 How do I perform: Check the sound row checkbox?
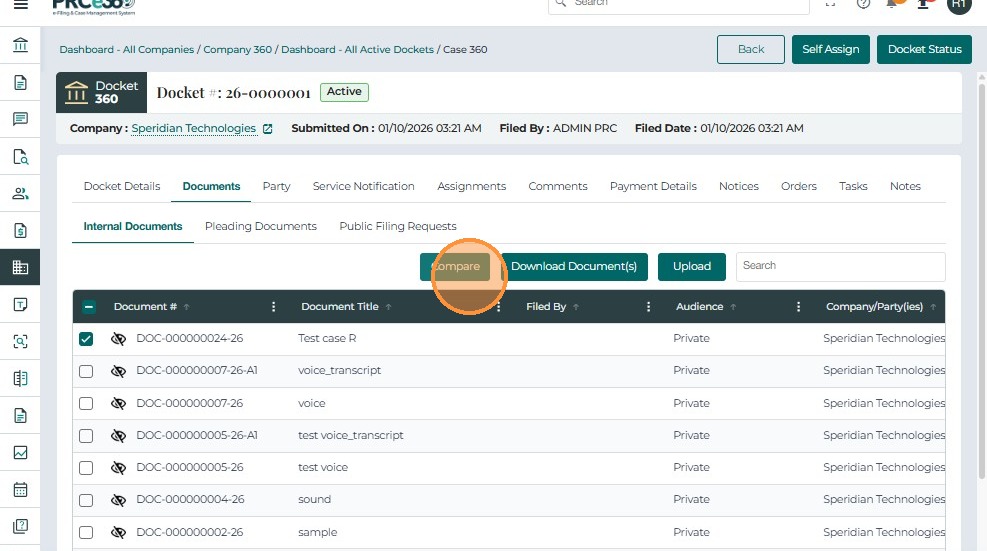(86, 500)
